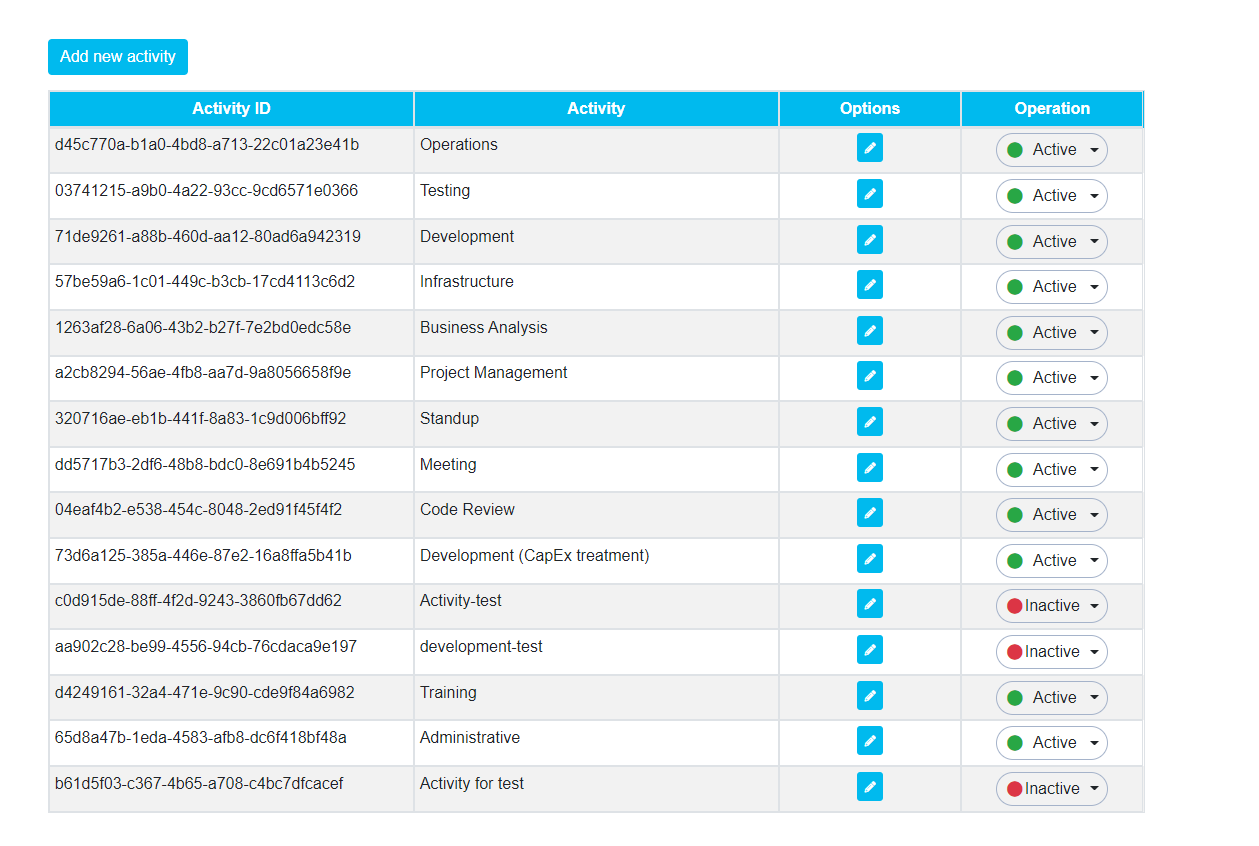Image resolution: width=1259 pixels, height=846 pixels.
Task: Select ID 1263af28-6a06-43b2-b27f-7e2bd0edc58e
Action: tap(203, 328)
